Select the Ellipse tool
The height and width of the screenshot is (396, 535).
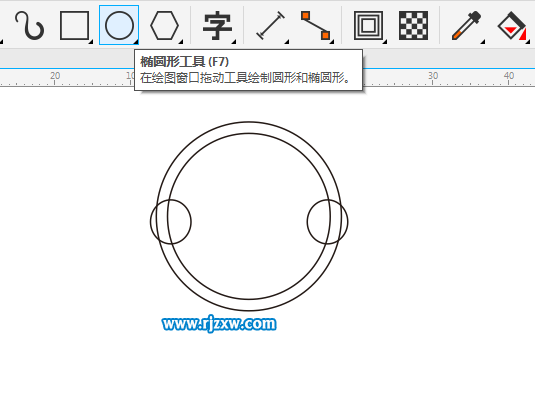[119, 25]
